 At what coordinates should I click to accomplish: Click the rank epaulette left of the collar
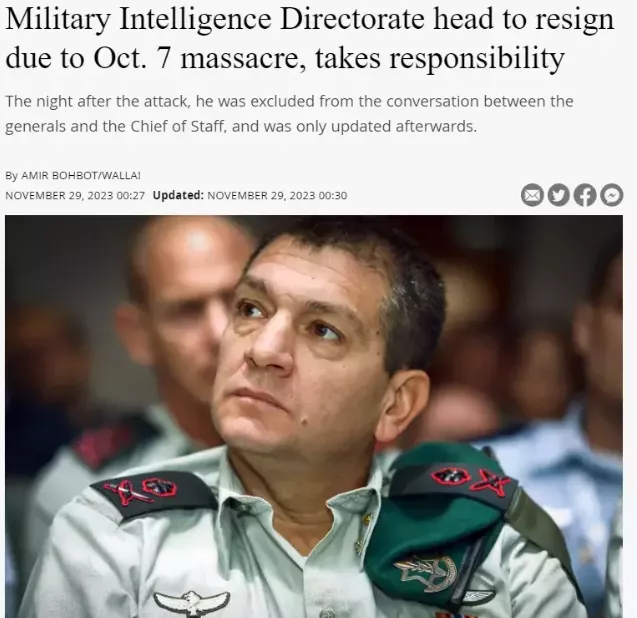click(x=152, y=494)
